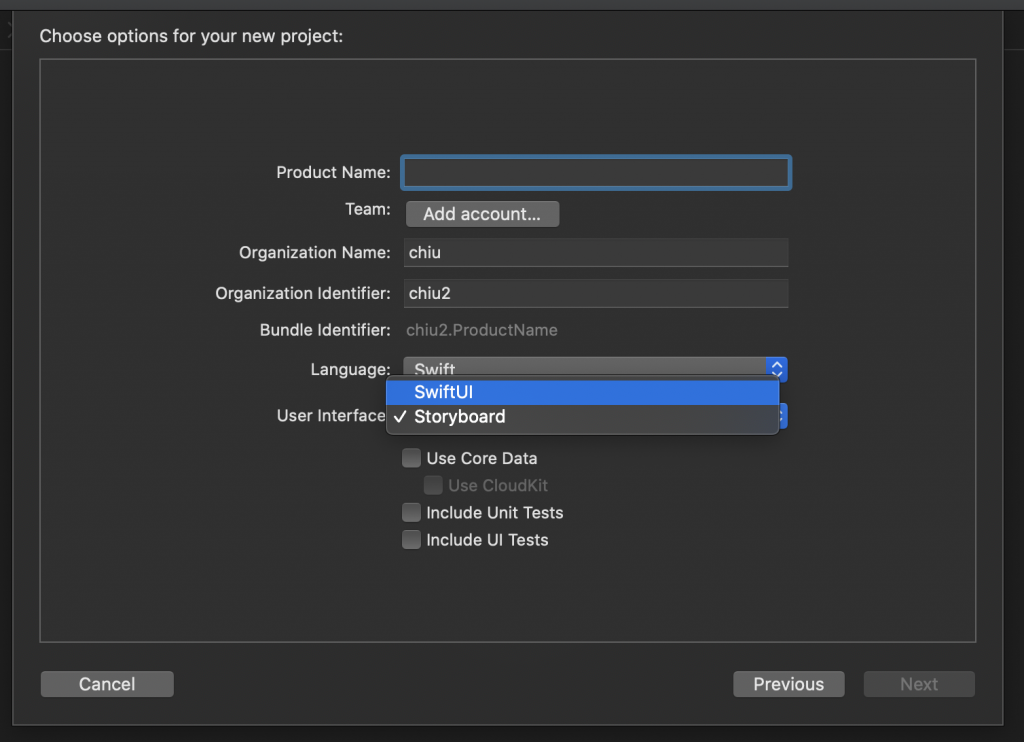The image size is (1024, 742).
Task: Click the greyed-out Next button
Action: tap(918, 684)
